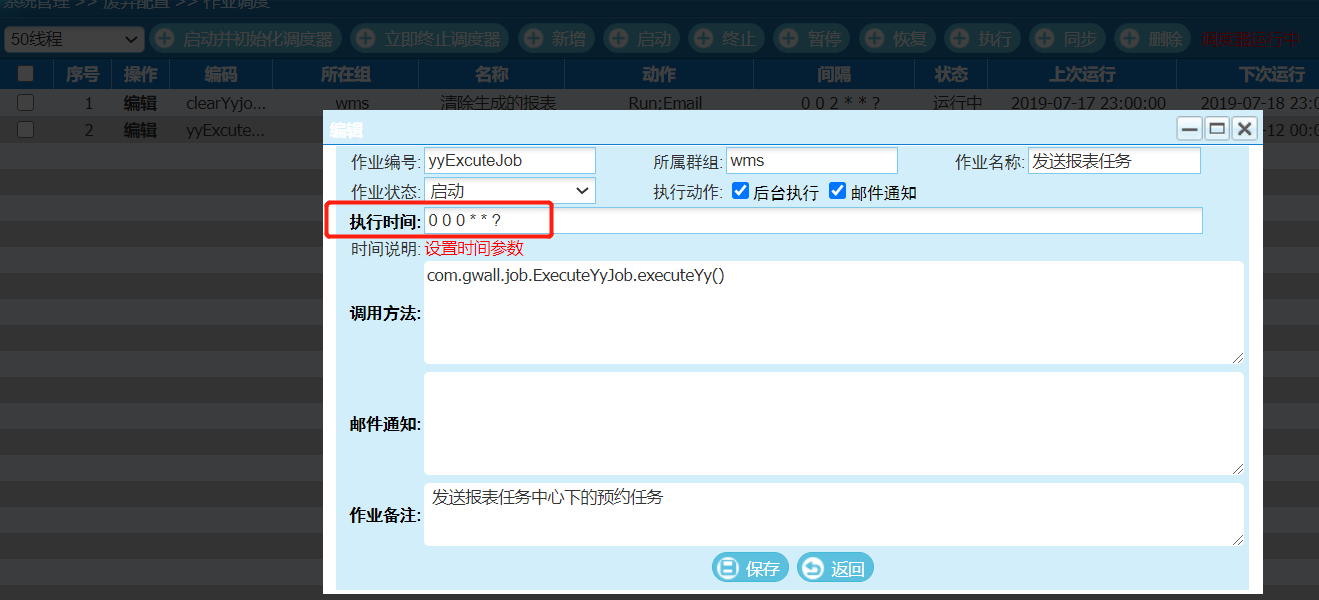
Task: Click the 启动 (start) toolbar button
Action: pos(642,39)
